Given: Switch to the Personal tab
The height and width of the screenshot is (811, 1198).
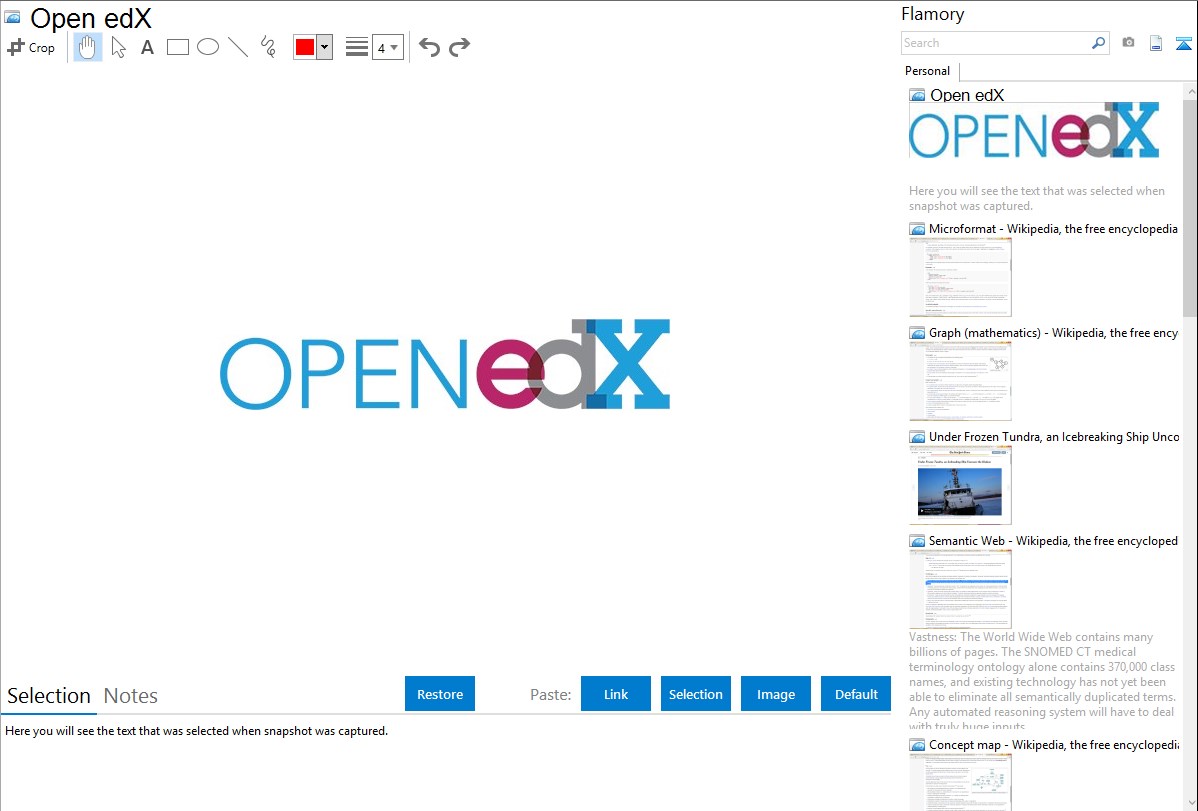Looking at the screenshot, I should (x=928, y=71).
